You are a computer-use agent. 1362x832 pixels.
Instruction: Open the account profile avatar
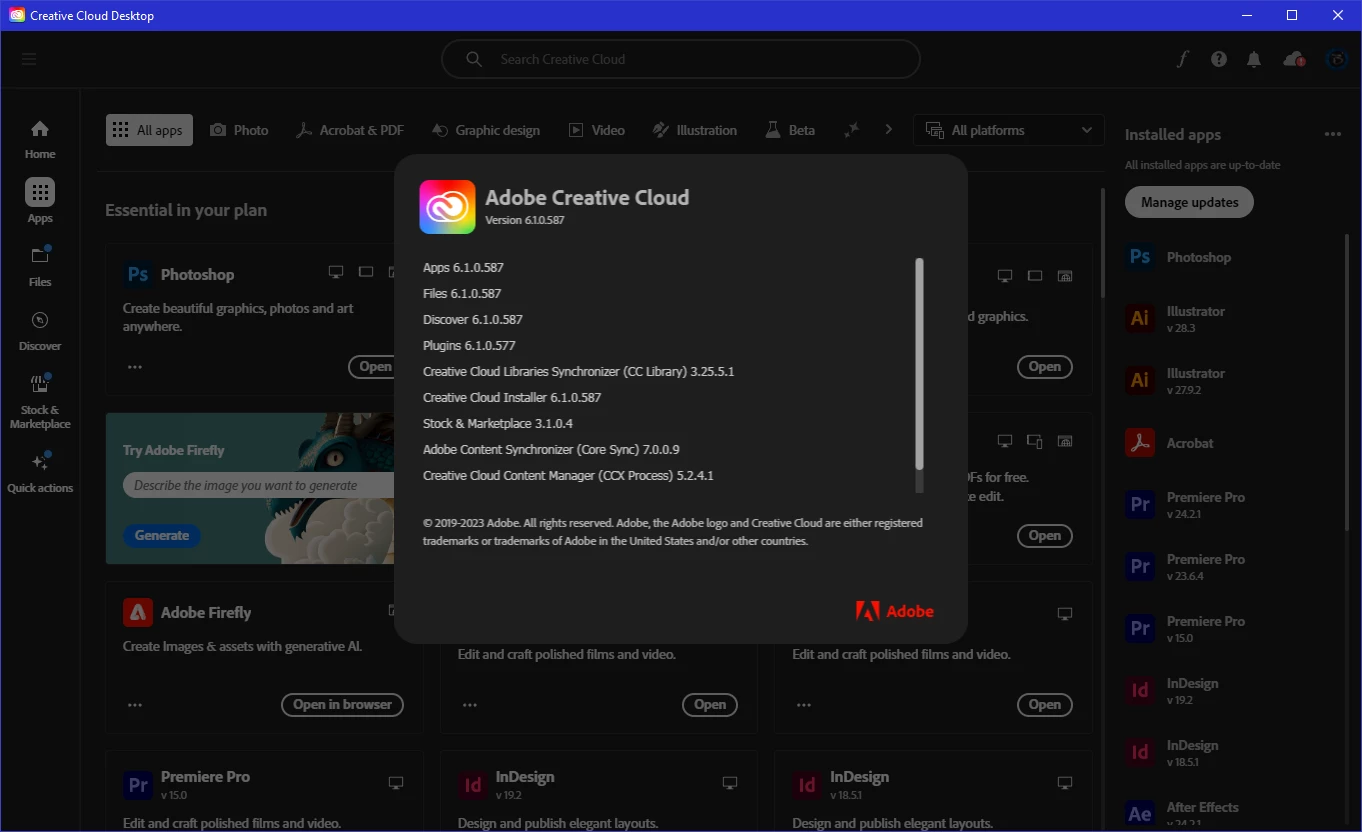pyautogui.click(x=1337, y=59)
